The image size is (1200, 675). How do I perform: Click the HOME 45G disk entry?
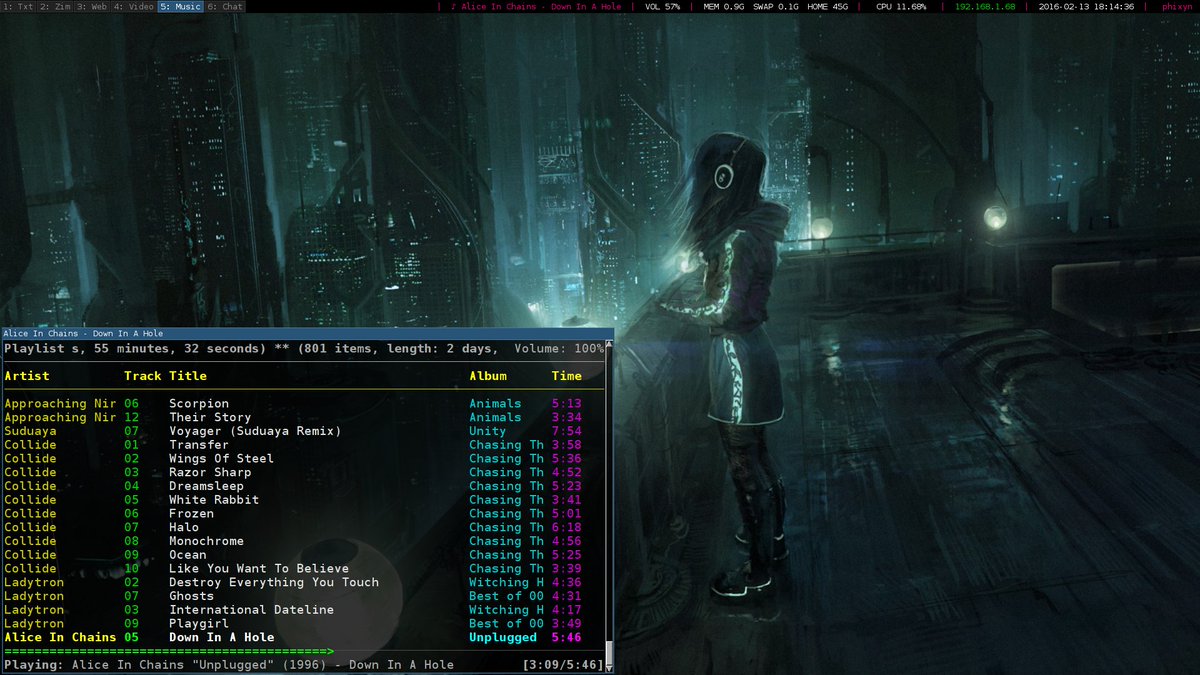[x=827, y=6]
